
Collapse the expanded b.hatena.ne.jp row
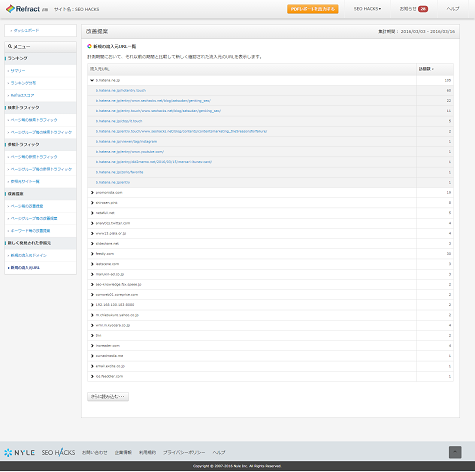pos(92,80)
